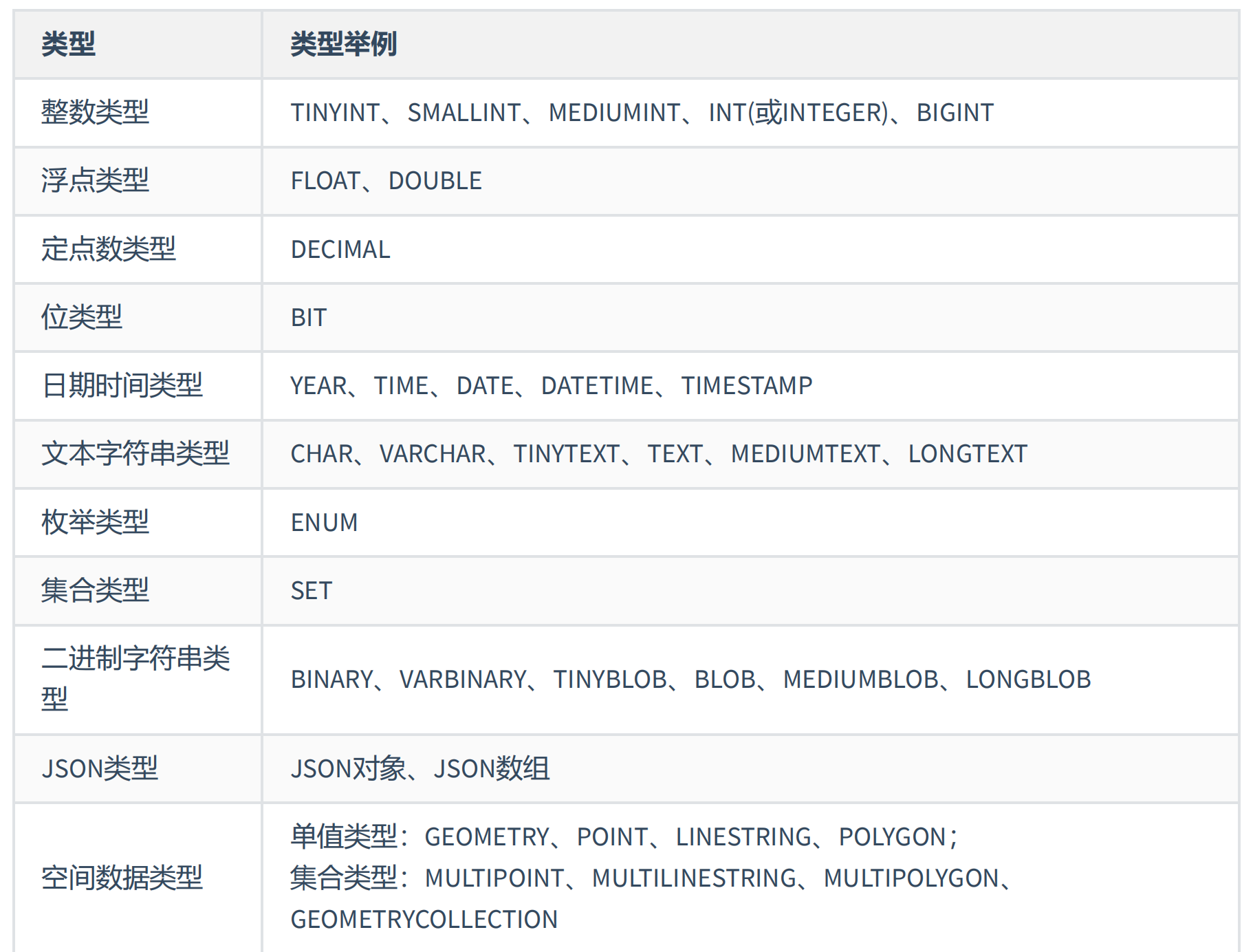Viewport: 1242px width, 952px height.
Task: Click the LONGBLOB entry
Action: point(1028,679)
